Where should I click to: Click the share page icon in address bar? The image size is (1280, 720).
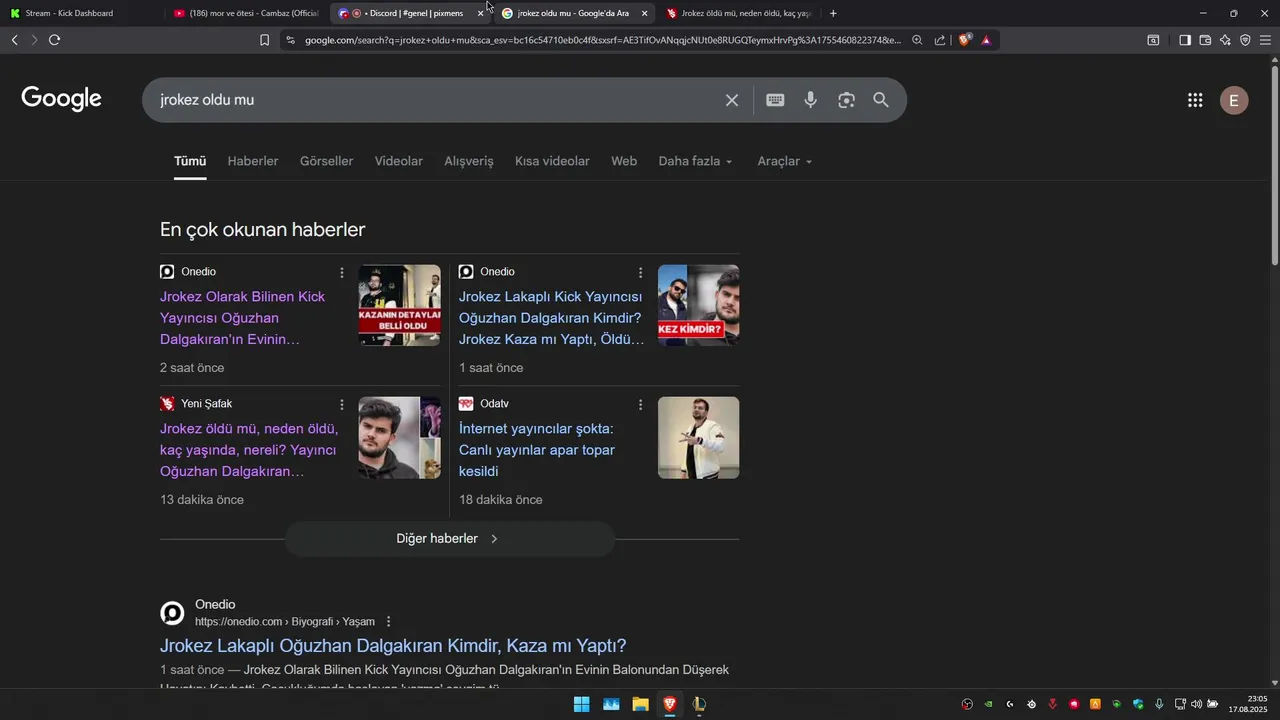pyautogui.click(x=940, y=40)
